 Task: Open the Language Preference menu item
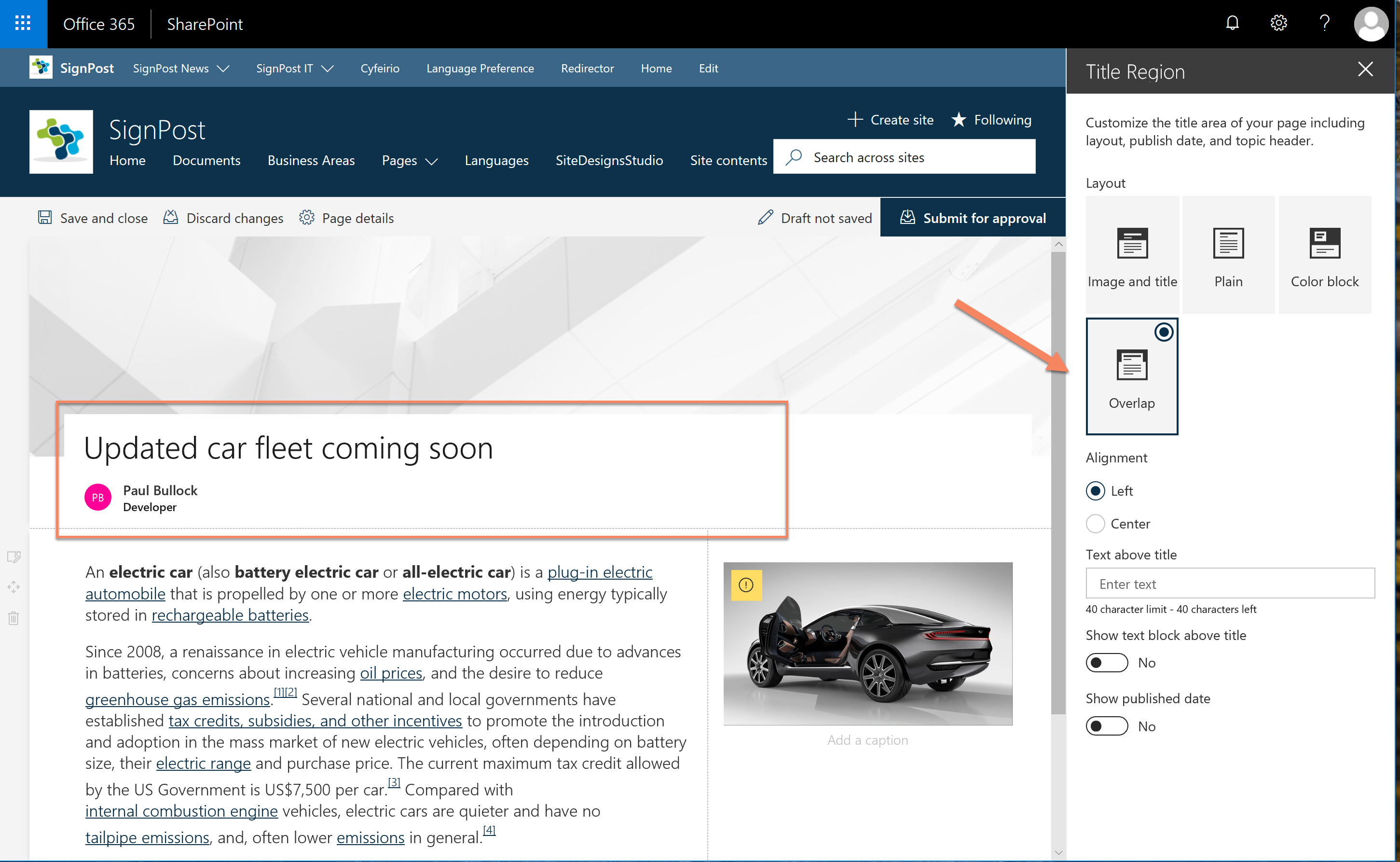pos(480,68)
